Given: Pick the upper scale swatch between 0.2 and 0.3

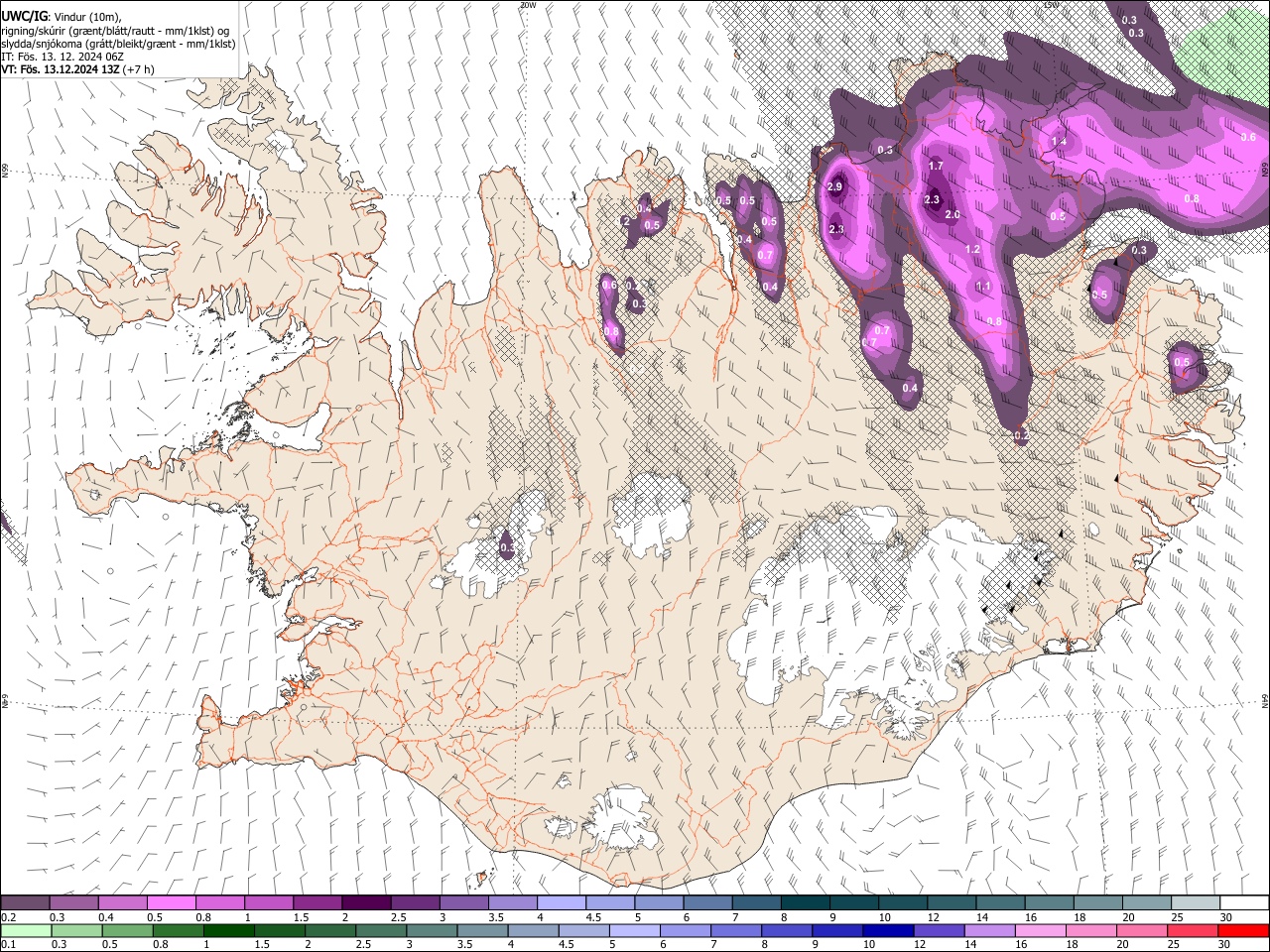Looking at the screenshot, I should 25,902.
